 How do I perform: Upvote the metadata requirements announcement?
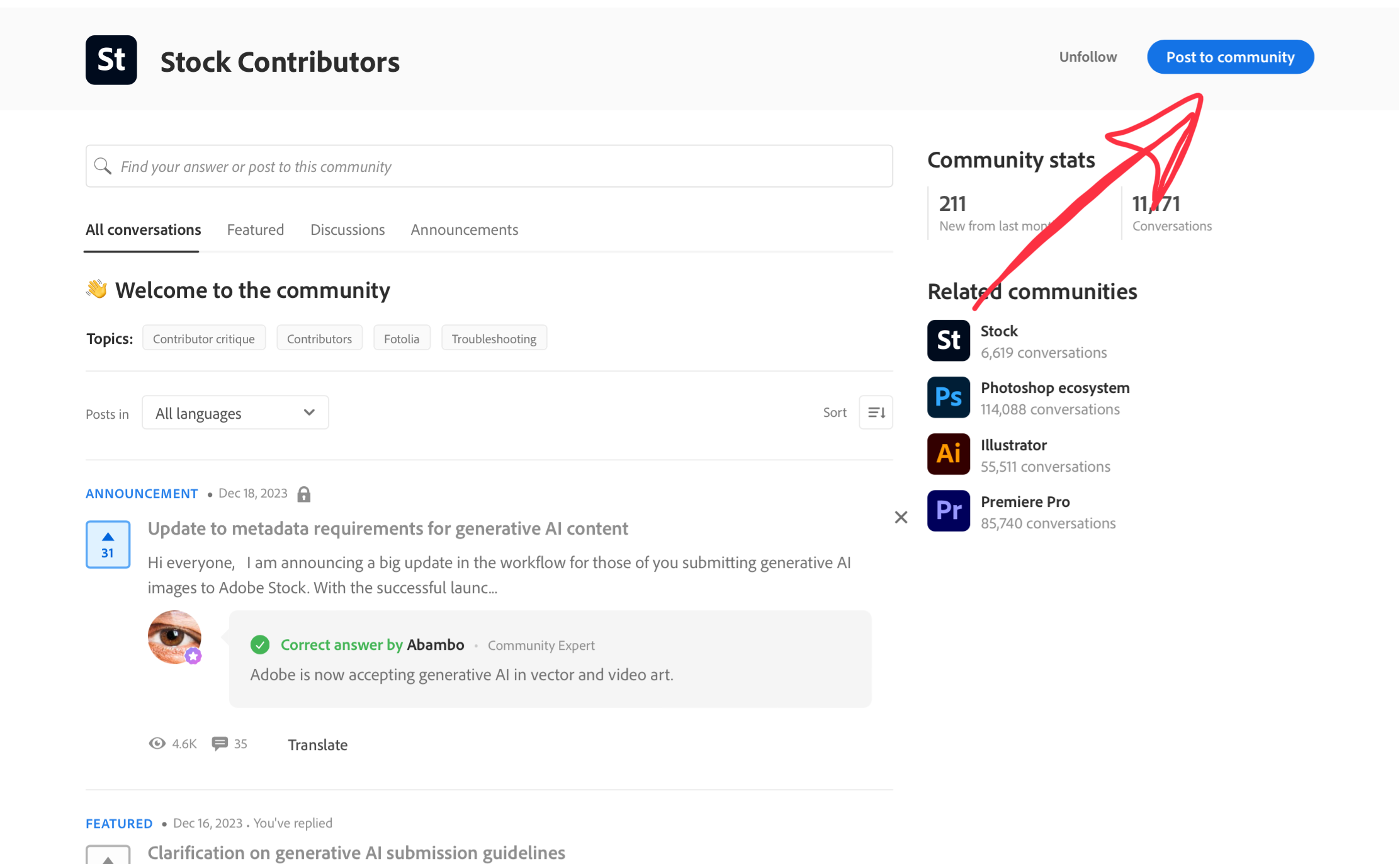coord(108,537)
